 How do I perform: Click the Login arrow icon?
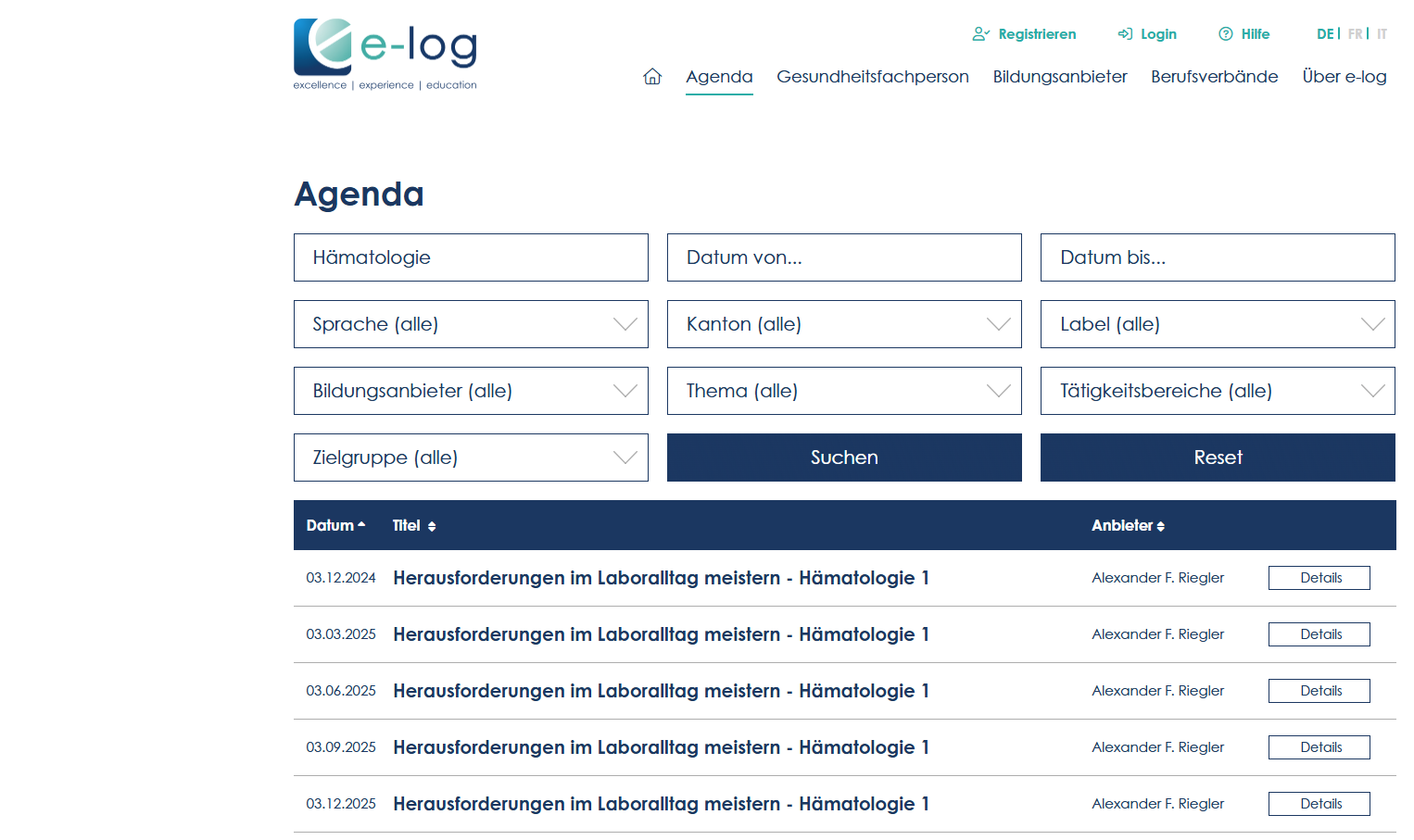[x=1124, y=33]
